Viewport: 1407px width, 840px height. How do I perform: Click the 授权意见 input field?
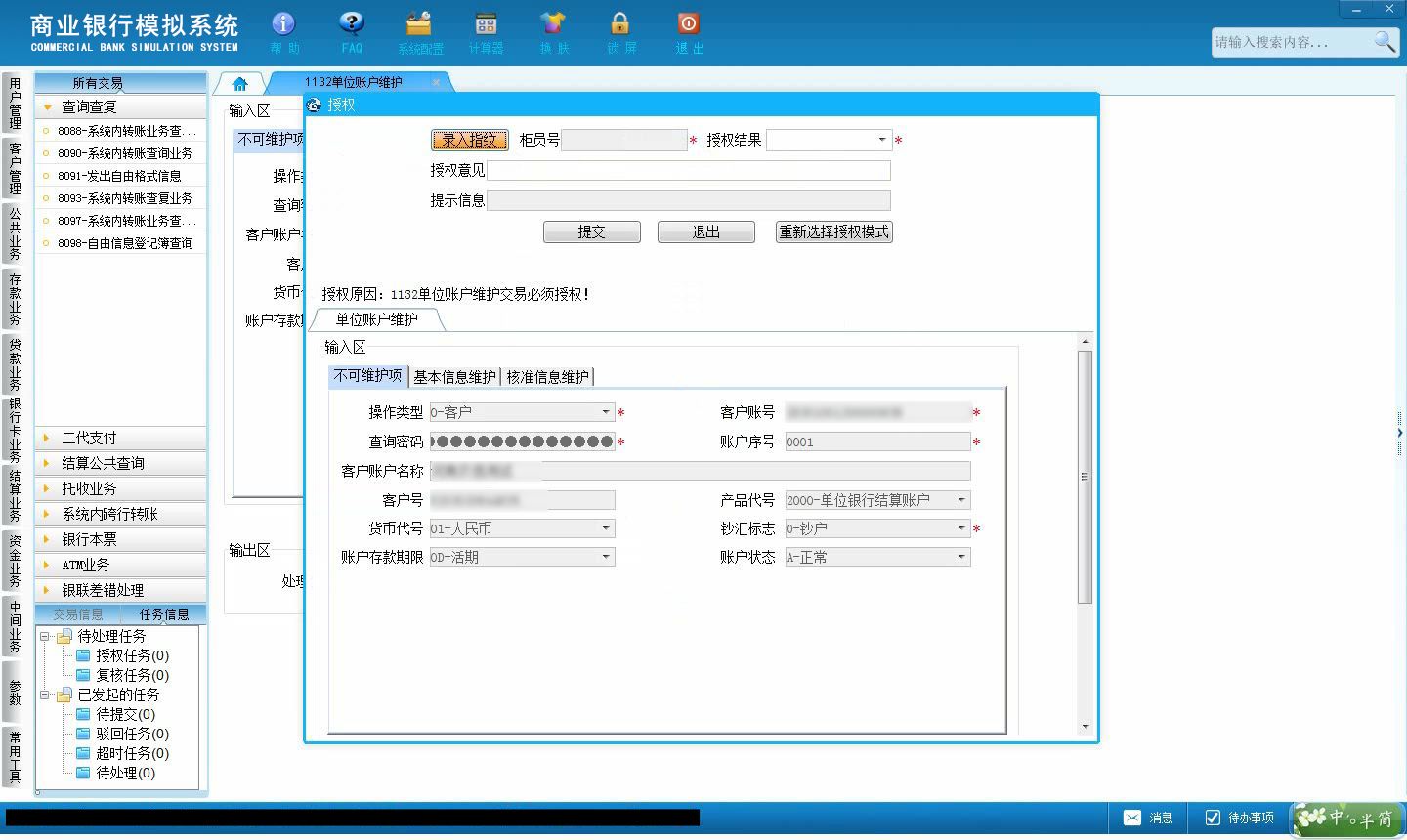tap(689, 170)
